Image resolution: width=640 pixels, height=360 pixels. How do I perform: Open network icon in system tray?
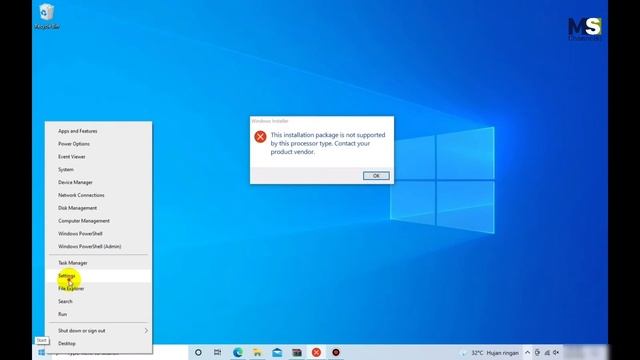pyautogui.click(x=547, y=353)
